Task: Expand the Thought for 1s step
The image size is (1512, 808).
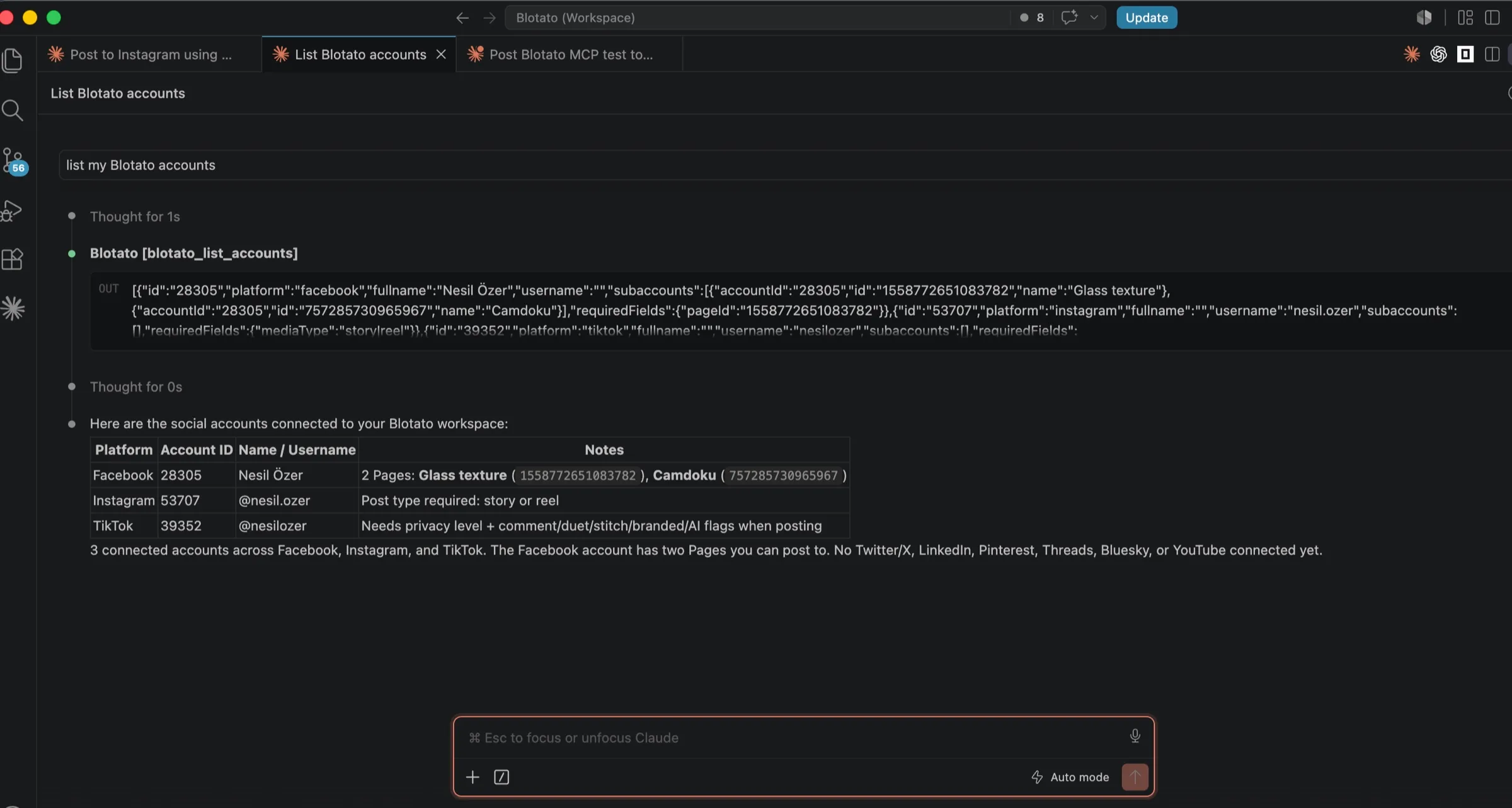Action: [135, 216]
